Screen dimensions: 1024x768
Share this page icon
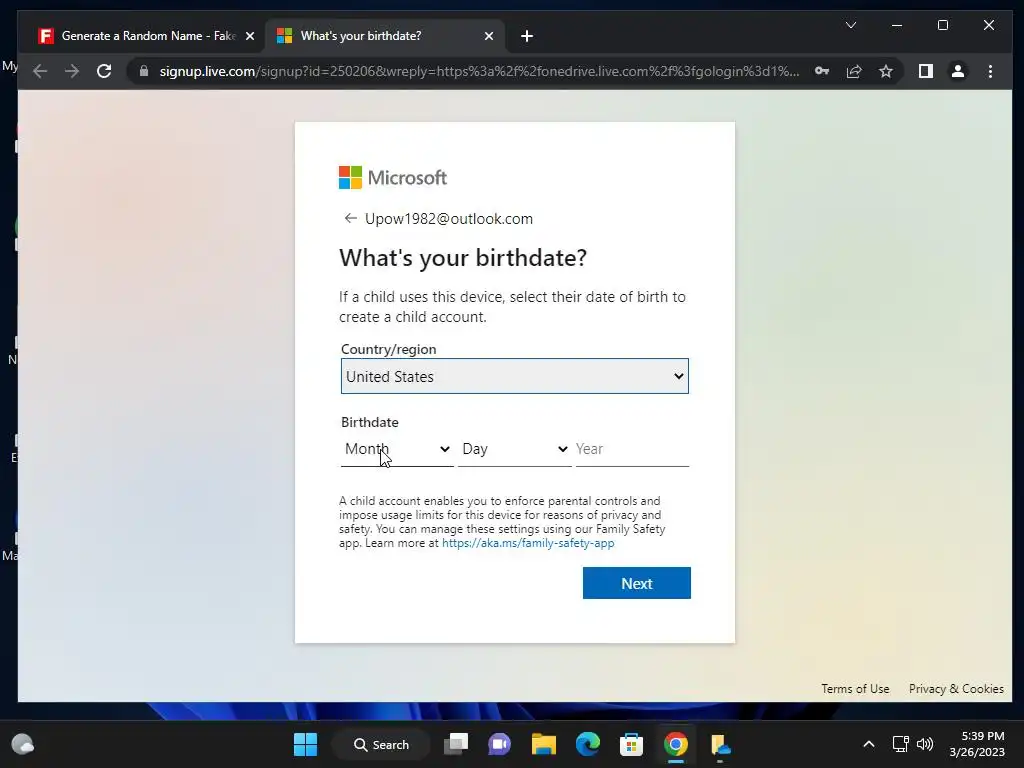(854, 71)
